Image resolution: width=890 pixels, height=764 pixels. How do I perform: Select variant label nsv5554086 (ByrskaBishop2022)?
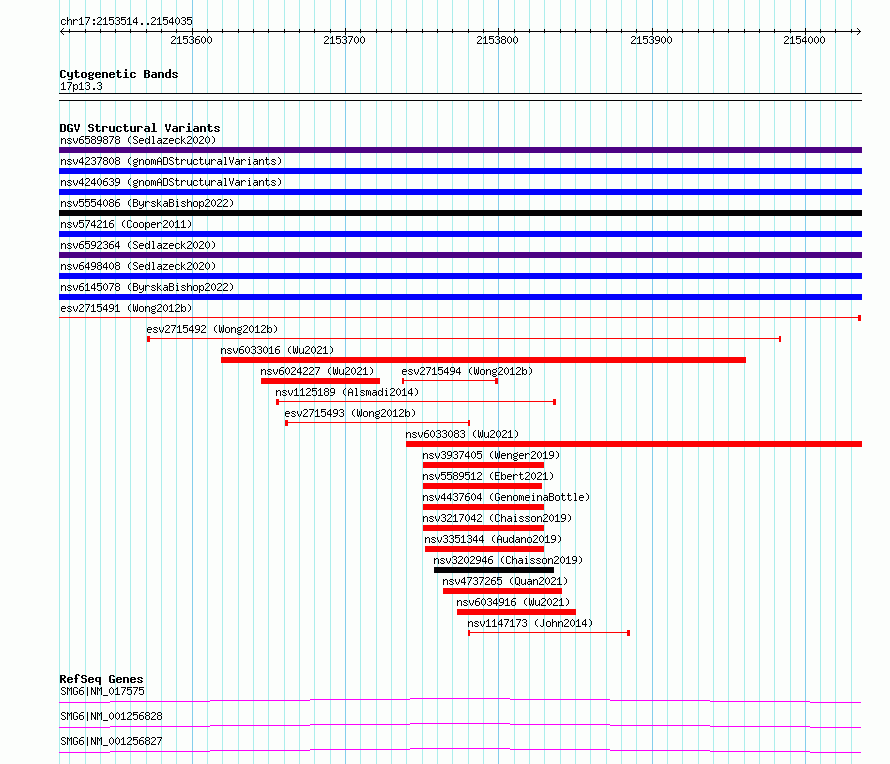pos(147,203)
